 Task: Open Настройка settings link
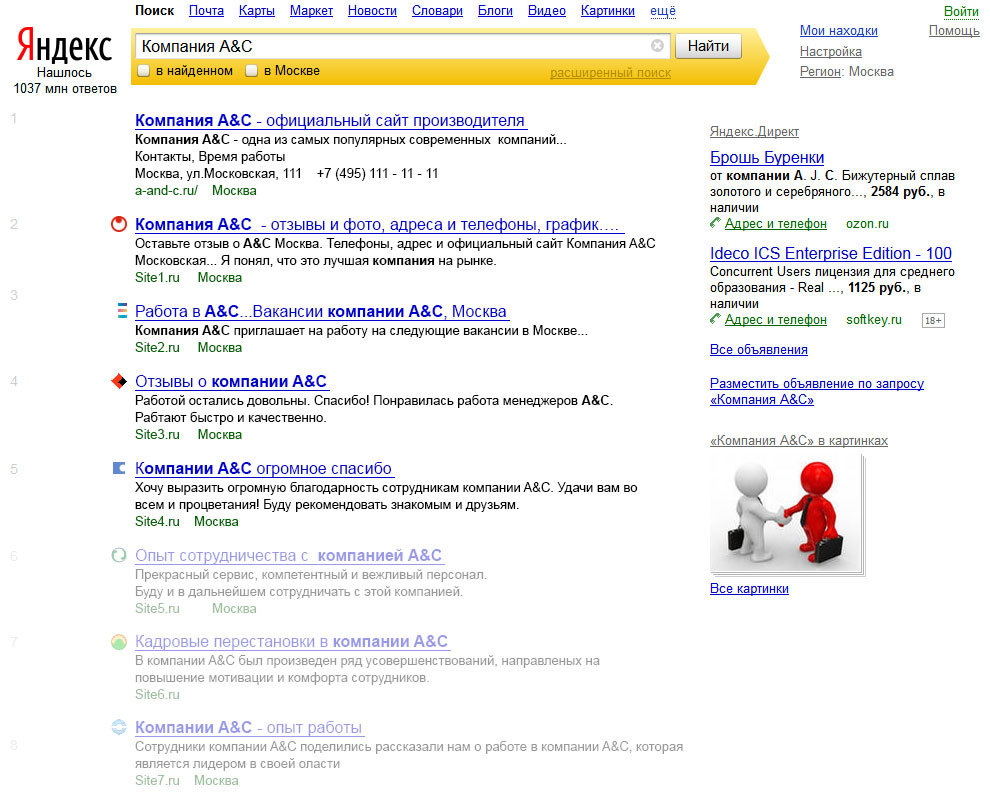click(x=831, y=51)
